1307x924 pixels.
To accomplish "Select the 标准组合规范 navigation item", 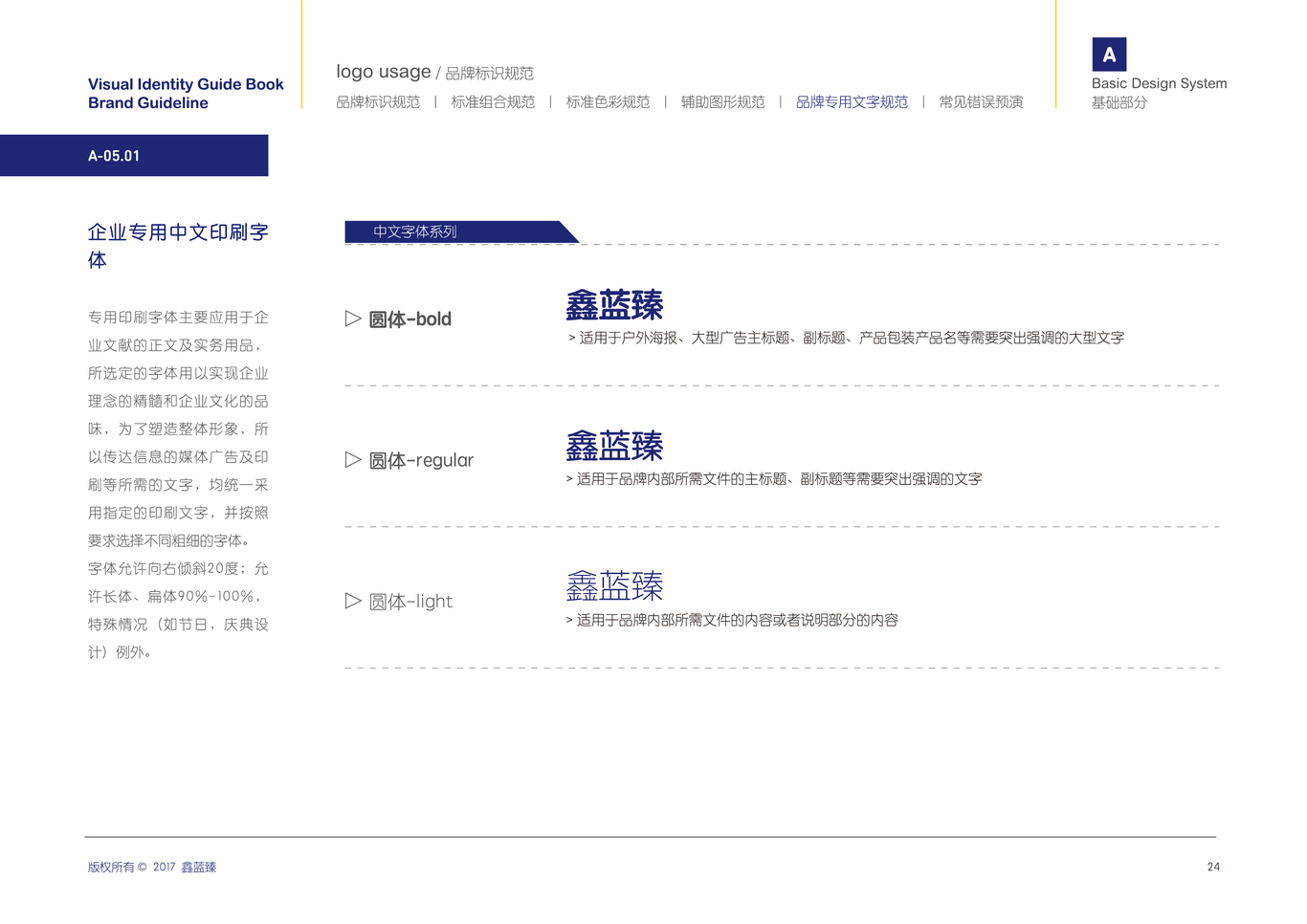I will pyautogui.click(x=493, y=102).
